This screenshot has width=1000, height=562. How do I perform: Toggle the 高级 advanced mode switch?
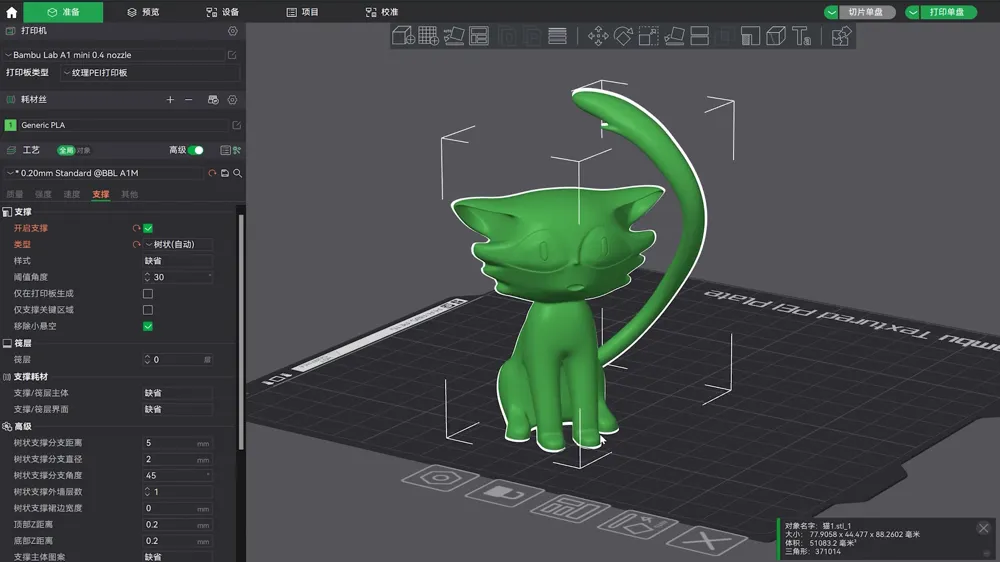[196, 150]
